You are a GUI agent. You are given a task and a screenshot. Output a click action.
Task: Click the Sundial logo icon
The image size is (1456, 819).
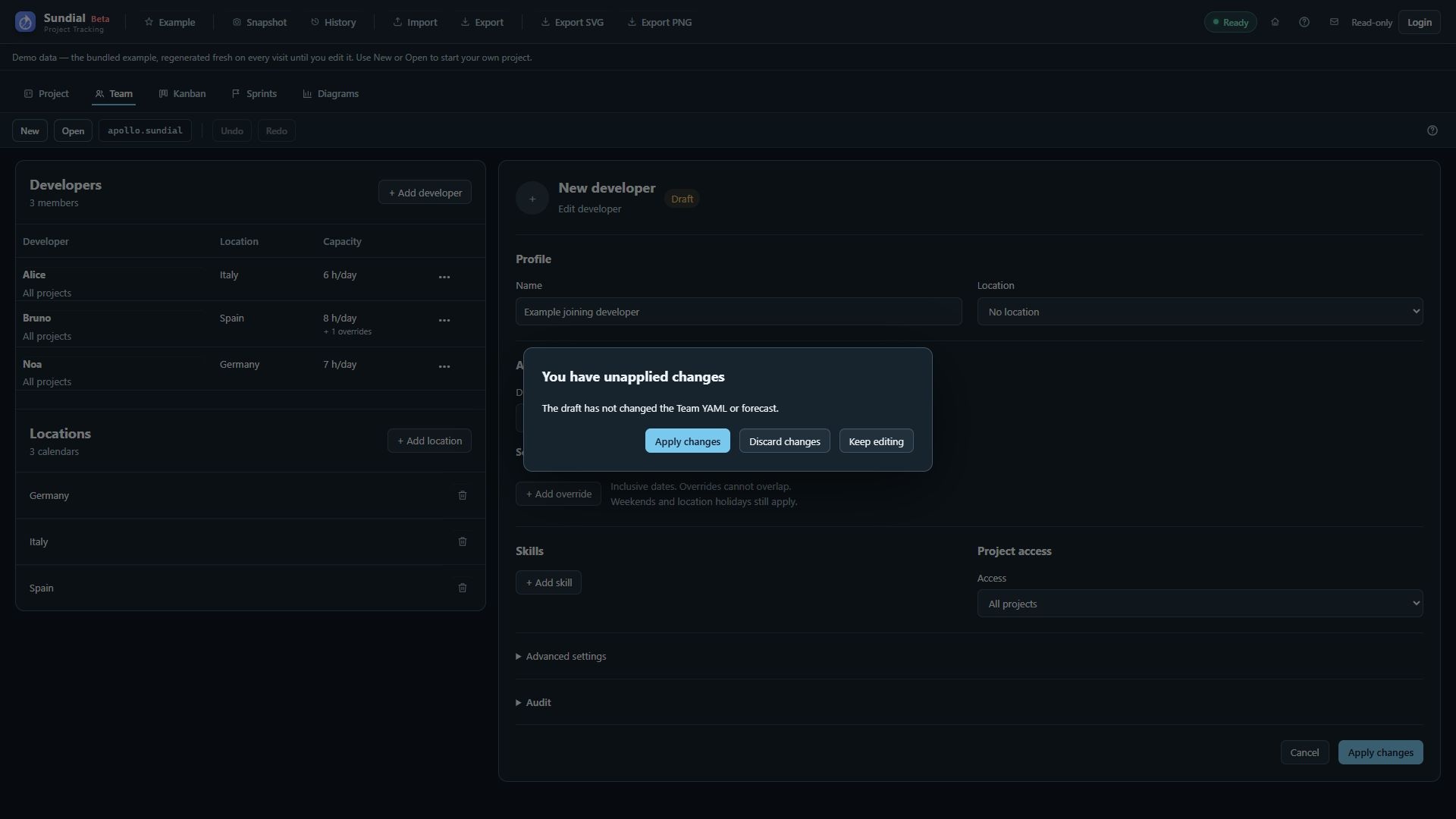(x=25, y=22)
